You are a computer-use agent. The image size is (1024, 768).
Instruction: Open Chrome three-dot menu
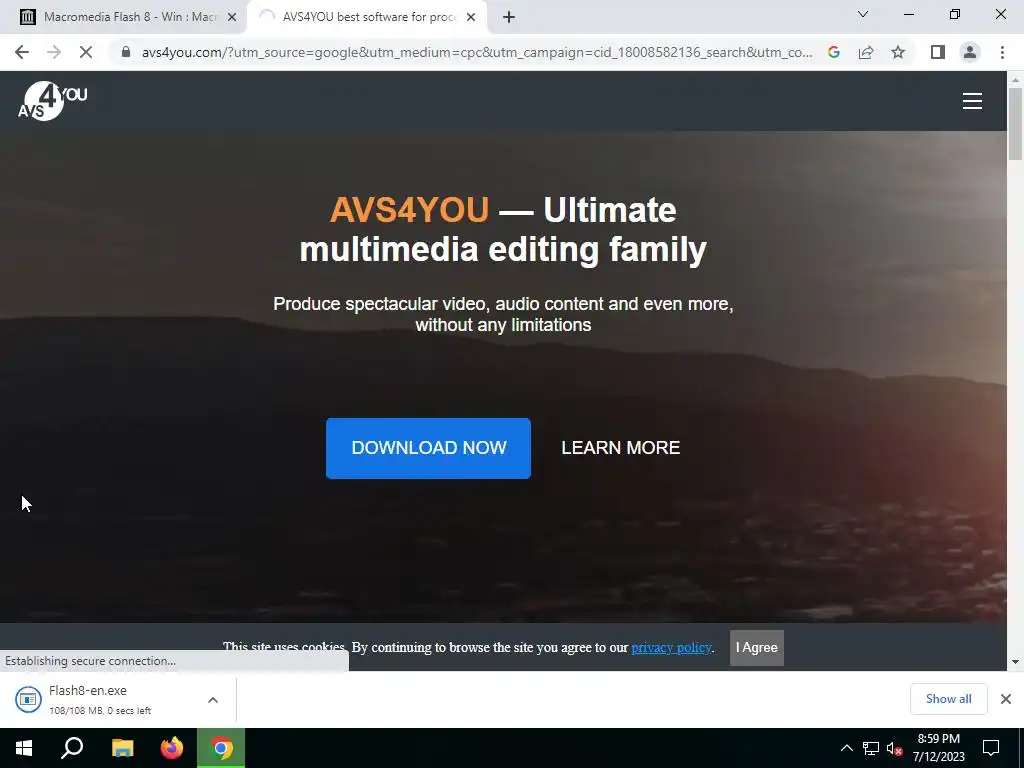coord(1002,52)
